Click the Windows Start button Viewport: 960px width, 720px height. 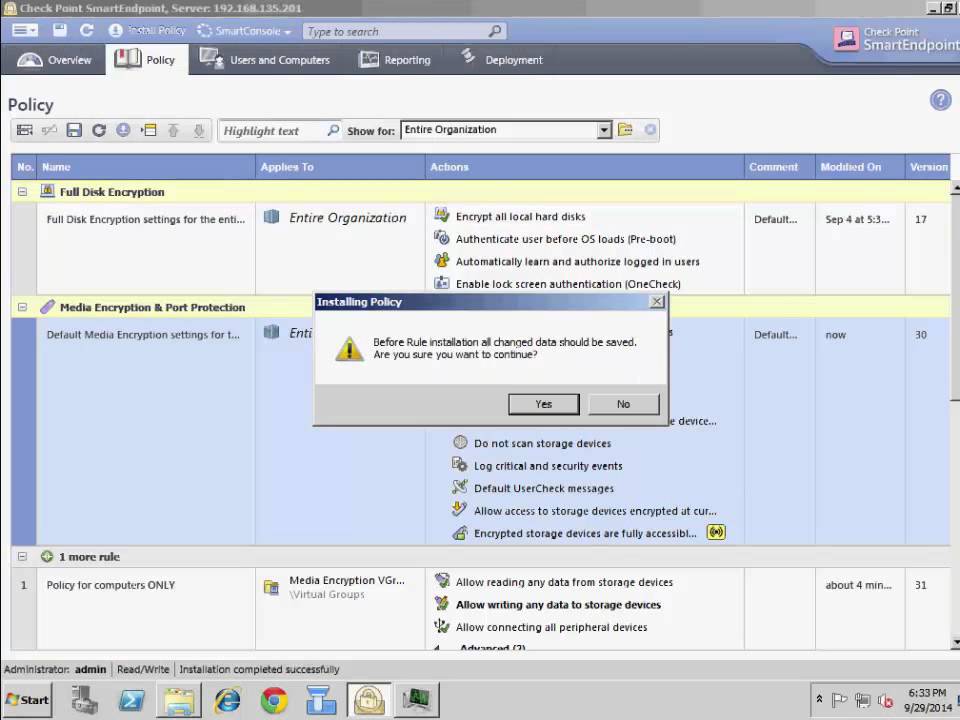(27, 700)
